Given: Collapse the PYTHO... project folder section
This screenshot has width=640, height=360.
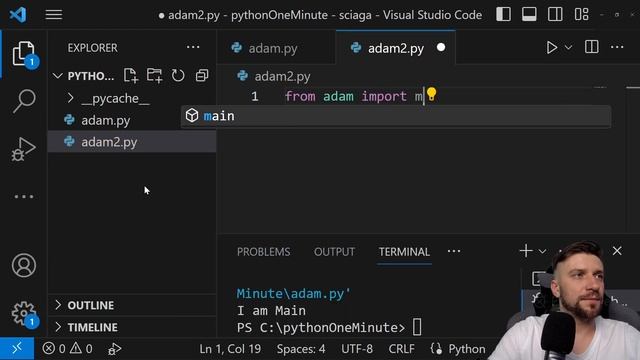Looking at the screenshot, I should pyautogui.click(x=91, y=76).
